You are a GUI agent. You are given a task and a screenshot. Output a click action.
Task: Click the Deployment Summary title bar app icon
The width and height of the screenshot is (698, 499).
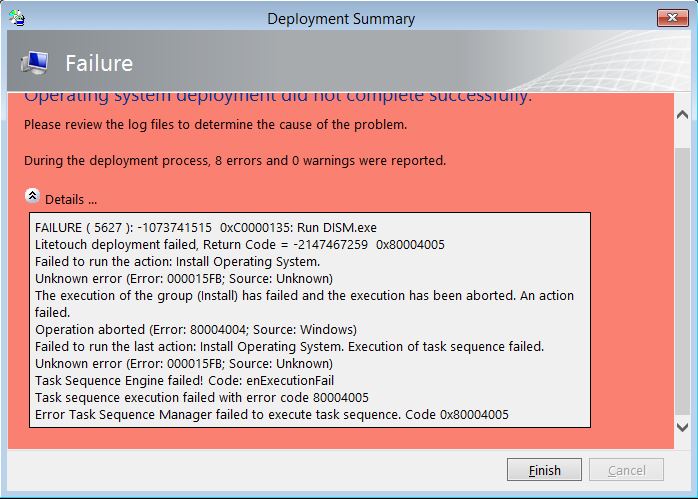click(x=17, y=18)
